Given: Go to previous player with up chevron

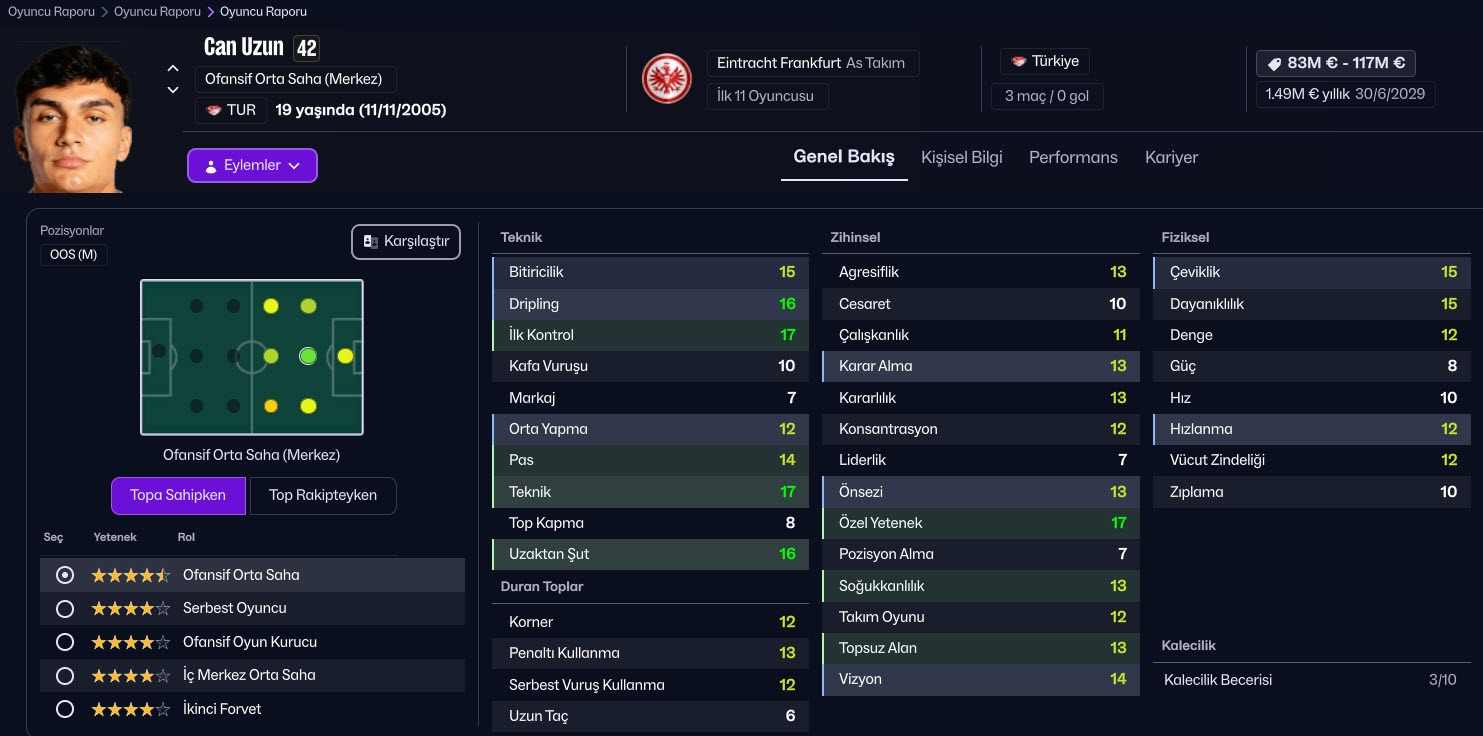Looking at the screenshot, I should click(173, 68).
